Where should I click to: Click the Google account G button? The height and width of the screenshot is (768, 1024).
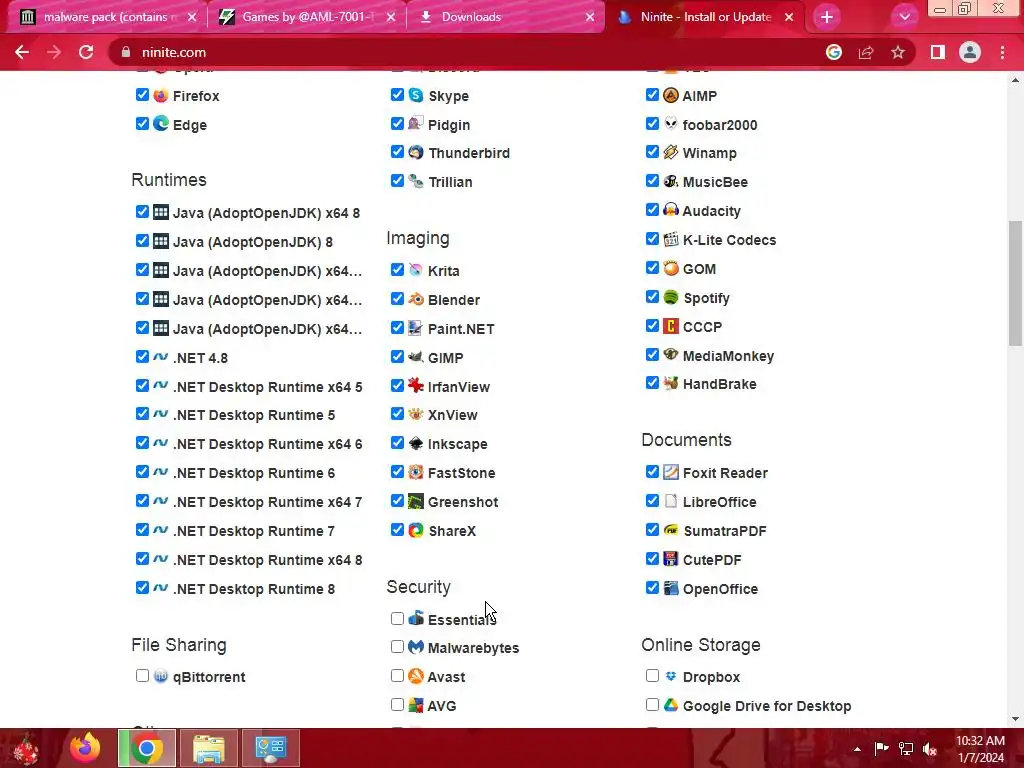[x=834, y=52]
